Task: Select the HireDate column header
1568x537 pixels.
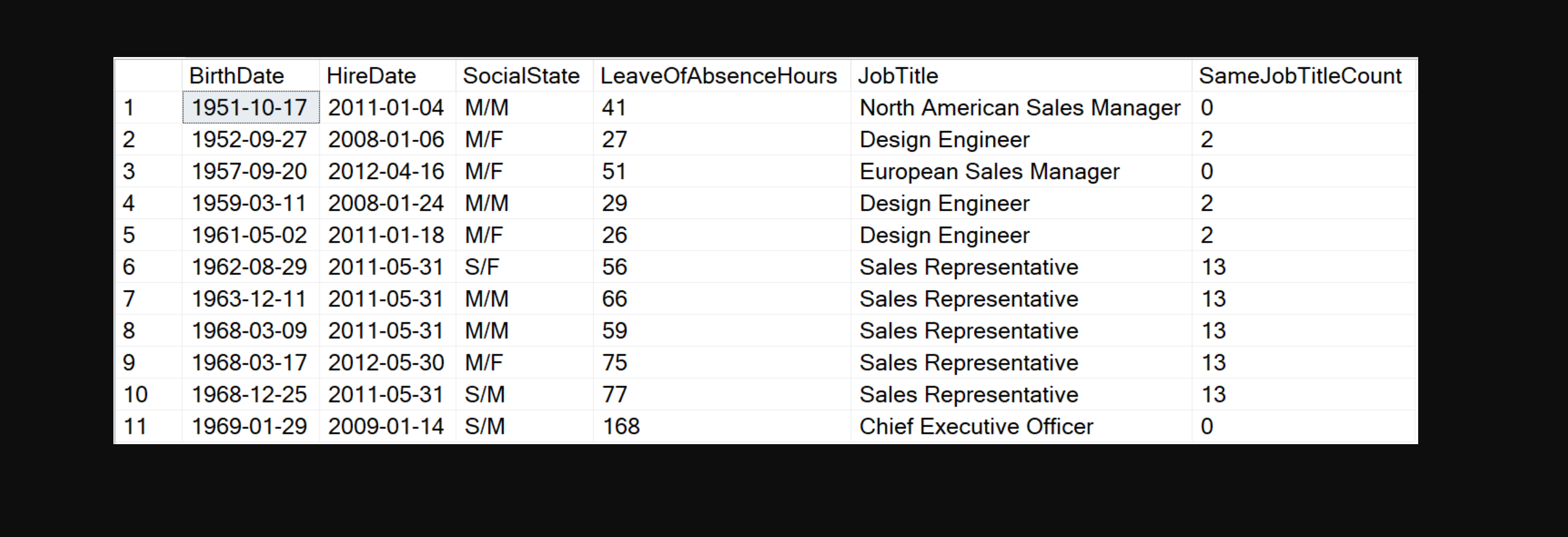Action: 388,75
